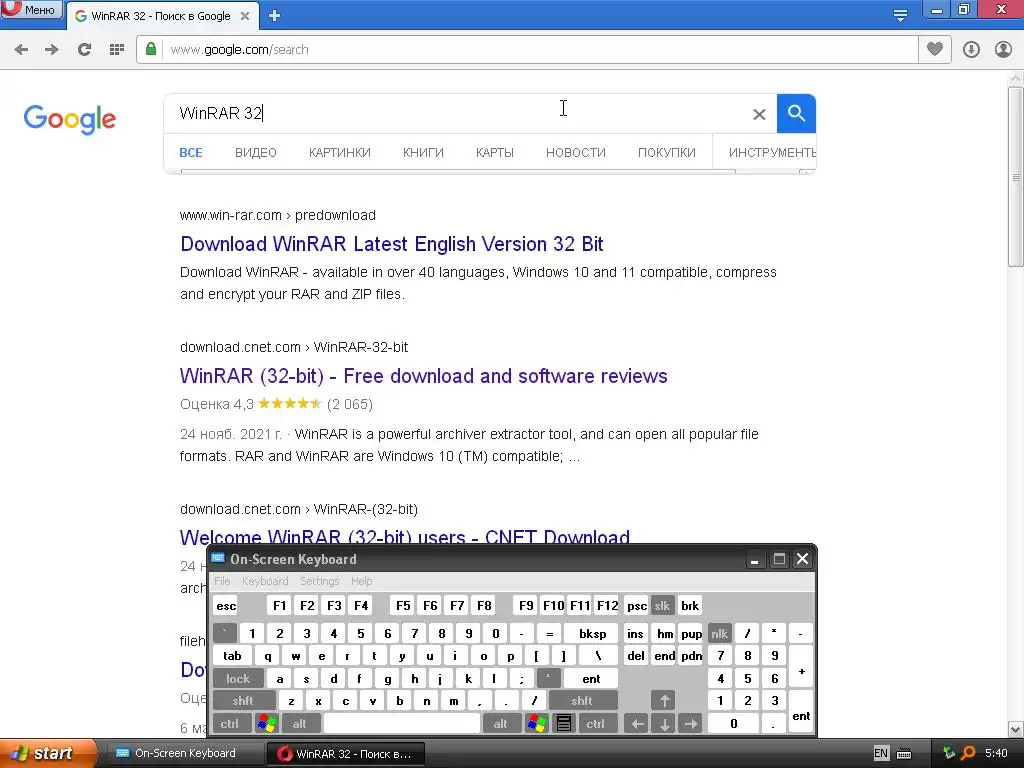The image size is (1024, 768).
Task: Click the psc key on On-Screen Keyboard
Action: (637, 605)
